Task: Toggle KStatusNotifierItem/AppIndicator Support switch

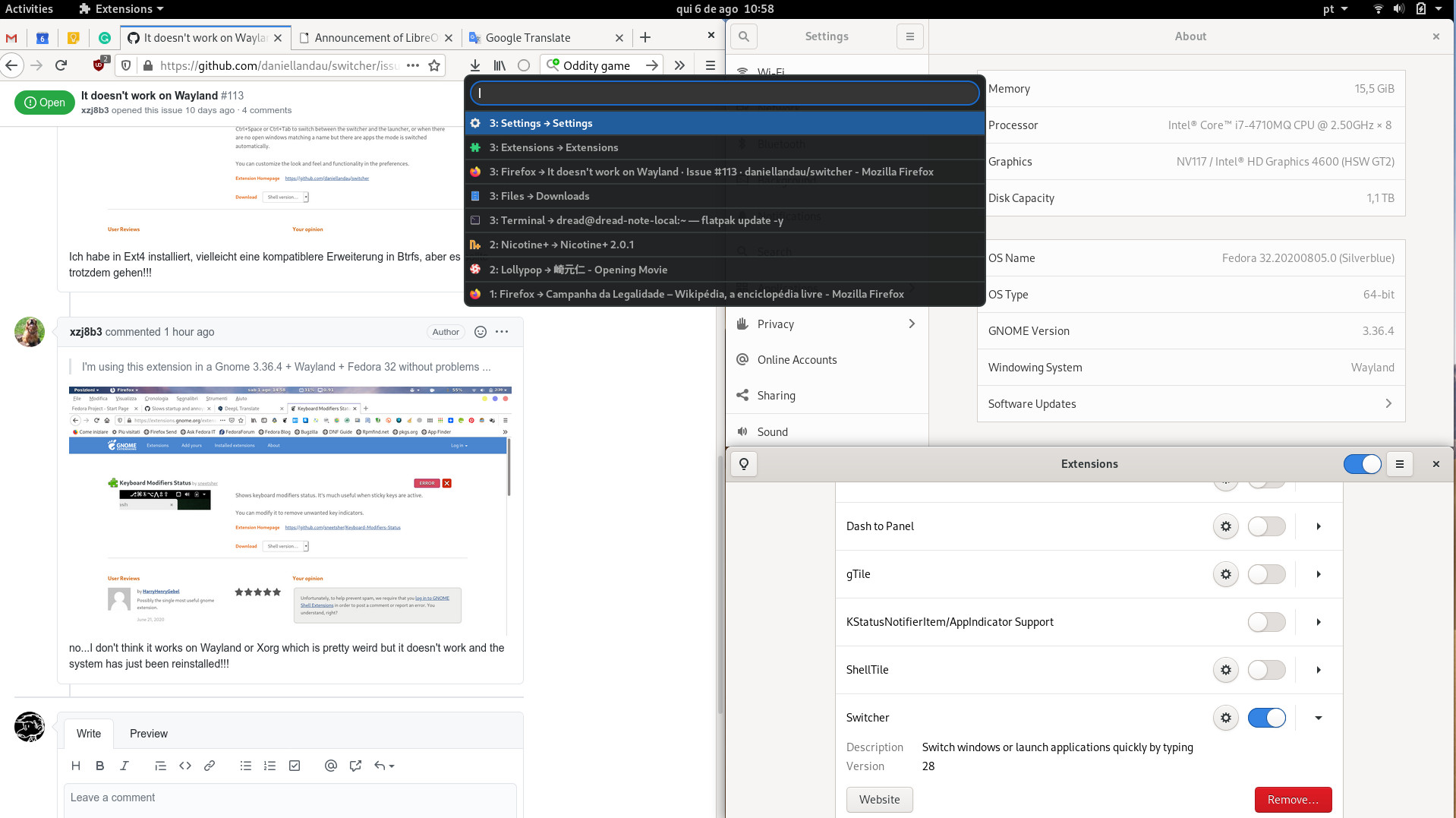Action: 1267,622
